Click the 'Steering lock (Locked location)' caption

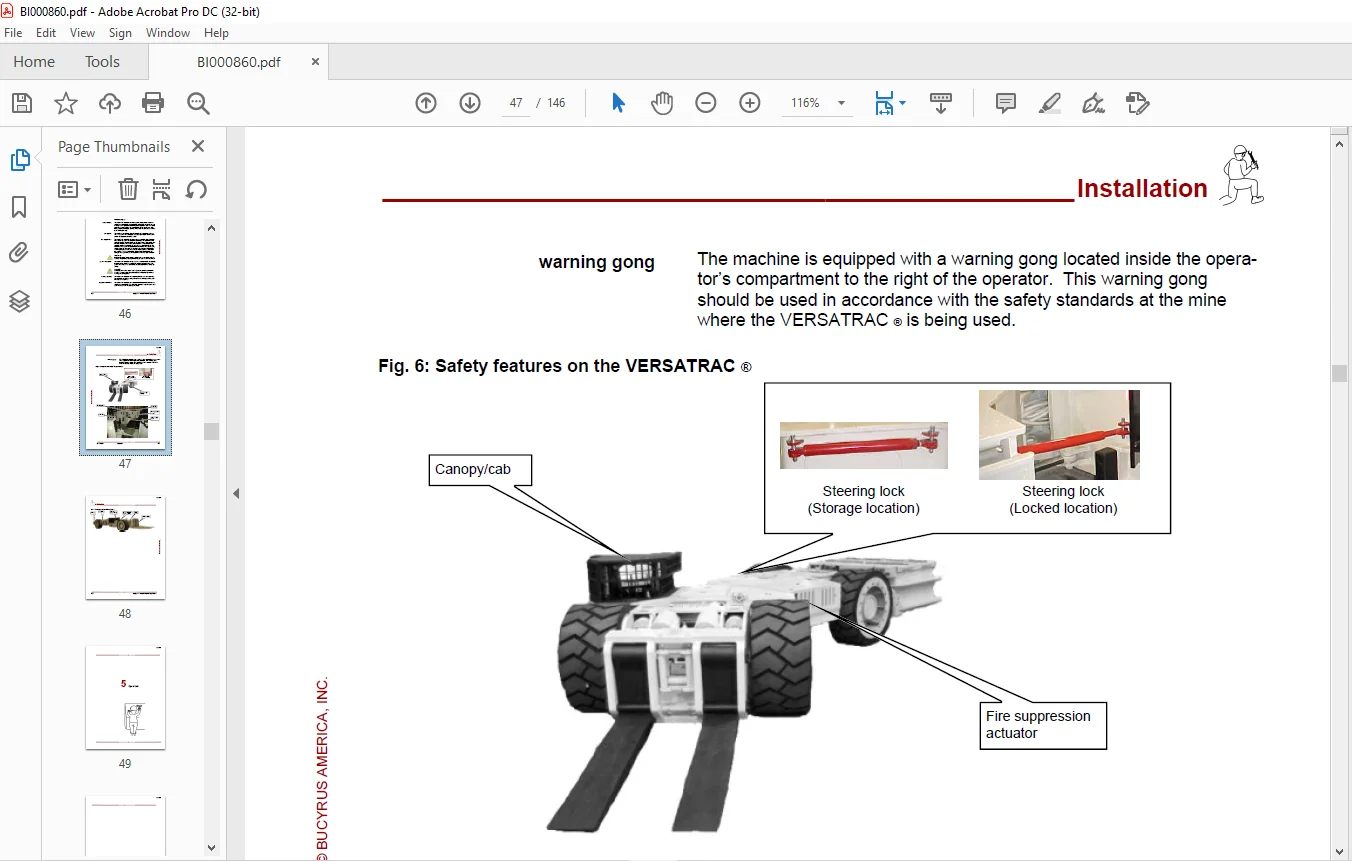1063,500
